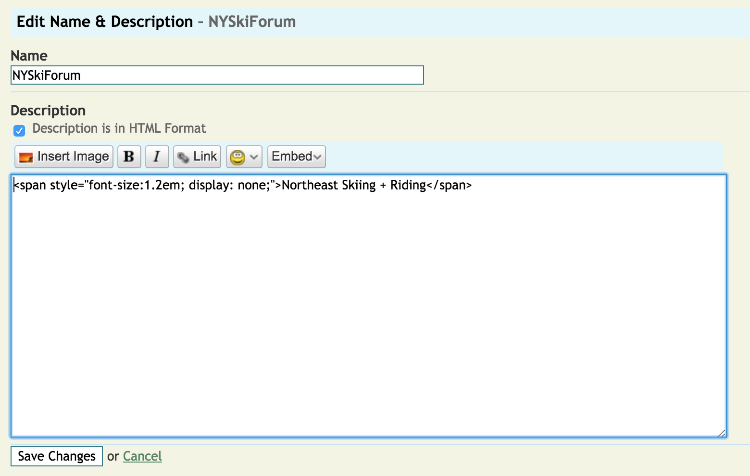Screen dimensions: 750x476
Task: Toggle bold formatting with the B button
Action: coord(129,157)
